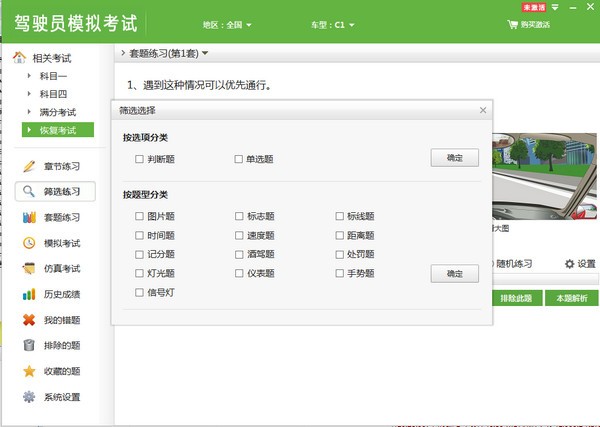
Task: Expand the 科目四 tree item
Action: point(29,93)
